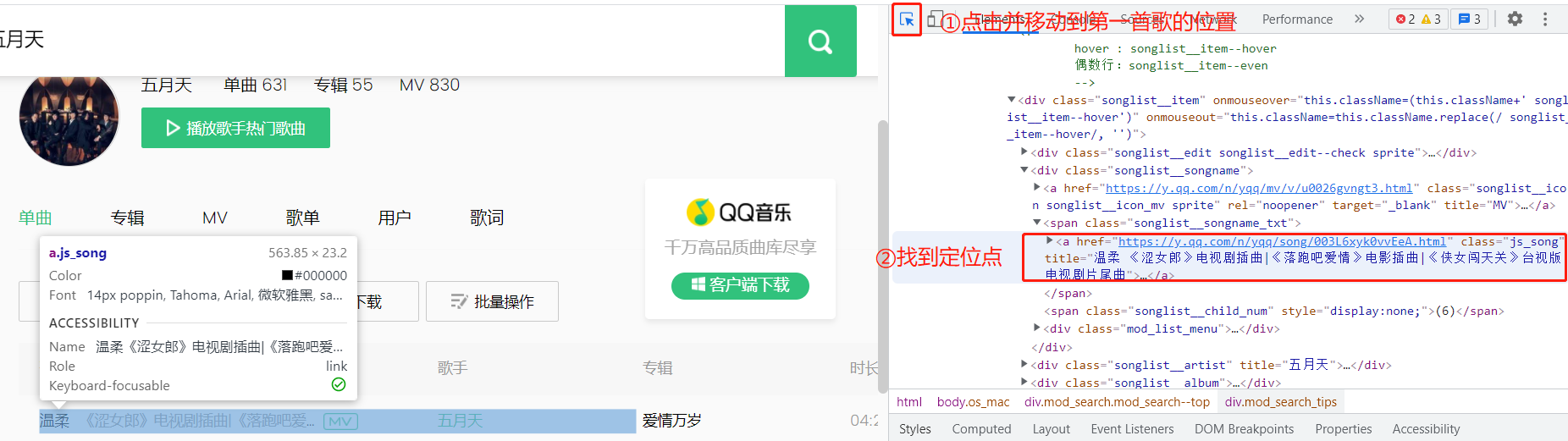Show more DevTools tabs via double chevron
1568x441 pixels.
[x=1359, y=19]
